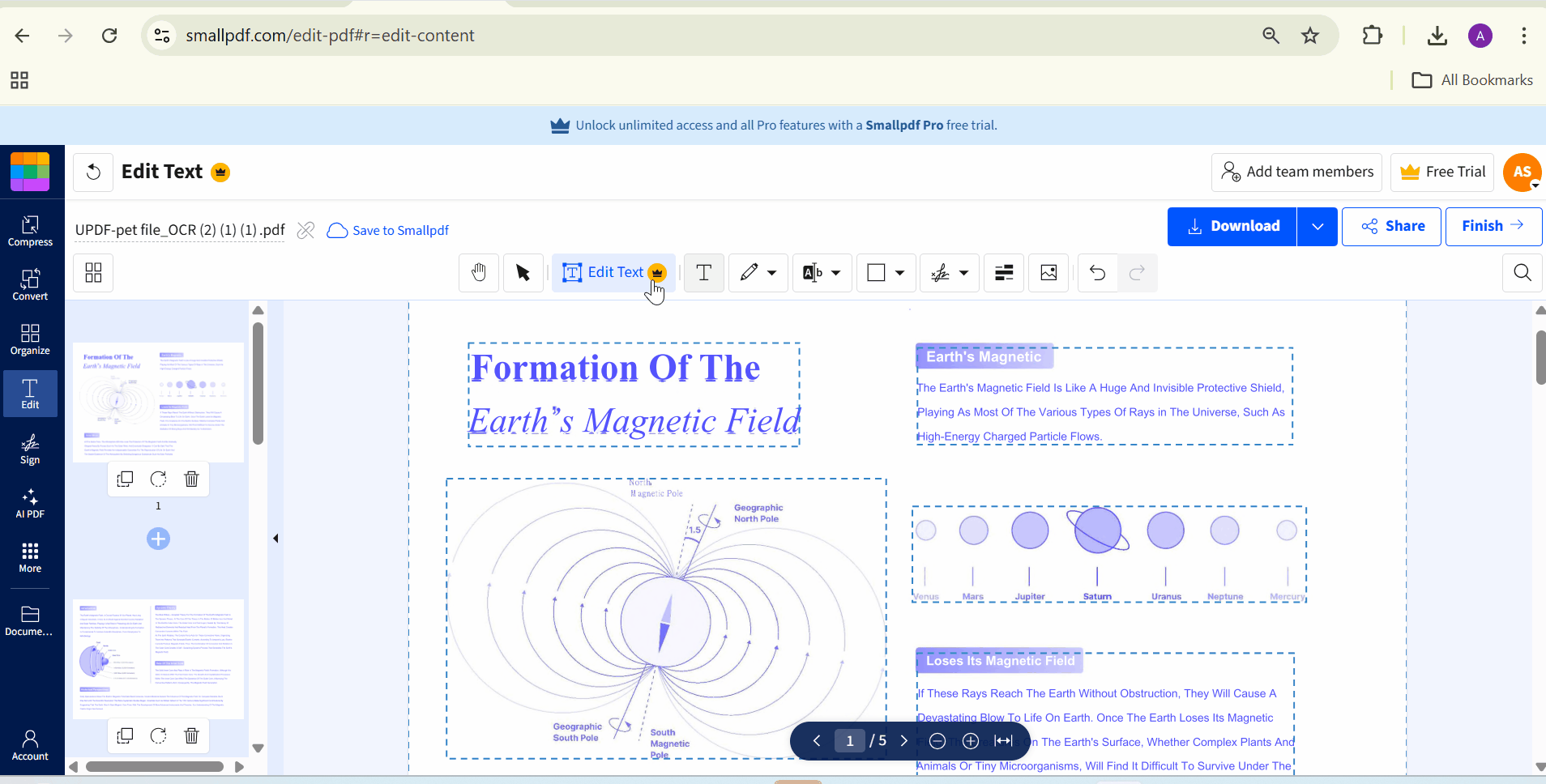1546x784 pixels.
Task: Click the unlinked/not-saved icon beside filename
Action: click(x=305, y=231)
